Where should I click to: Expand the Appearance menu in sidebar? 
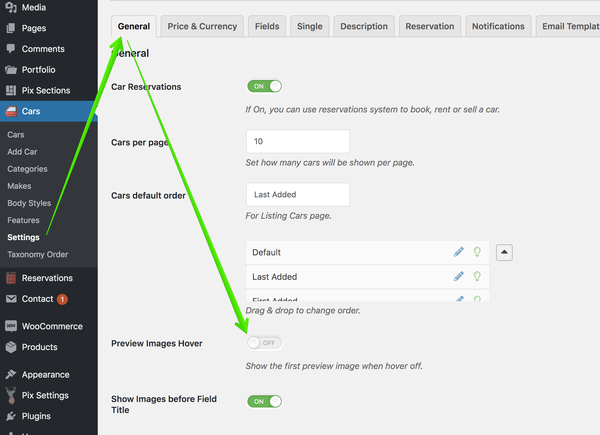pos(46,375)
